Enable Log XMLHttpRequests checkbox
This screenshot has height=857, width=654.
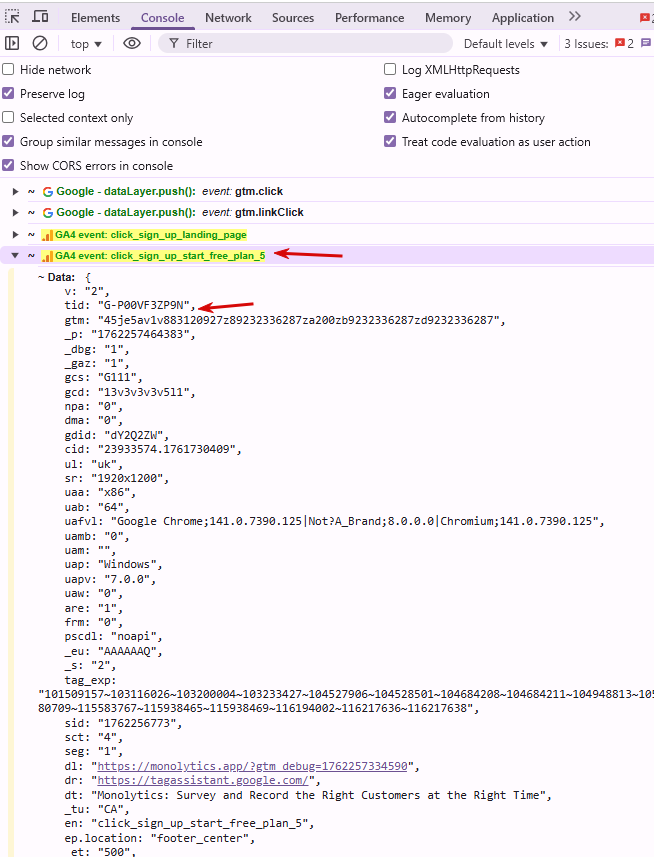pos(390,69)
